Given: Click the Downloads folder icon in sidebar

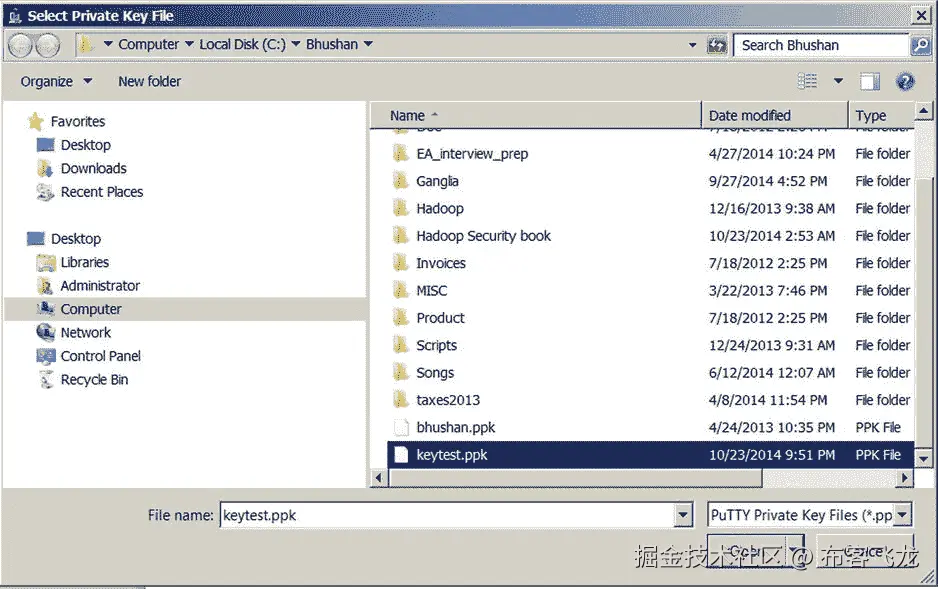Looking at the screenshot, I should 45,169.
